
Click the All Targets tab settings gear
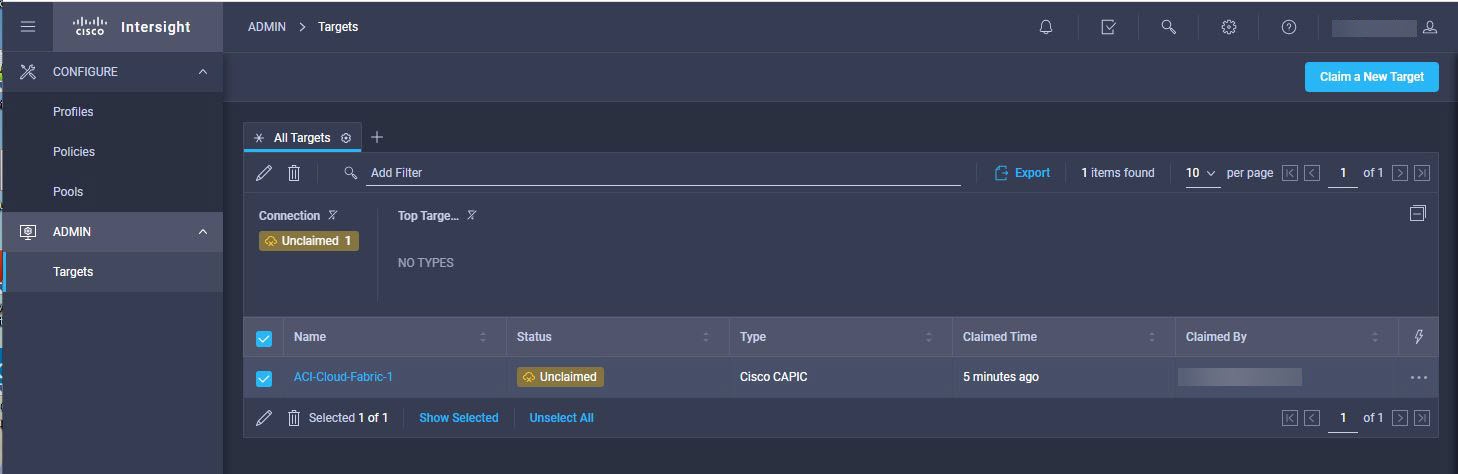click(346, 138)
